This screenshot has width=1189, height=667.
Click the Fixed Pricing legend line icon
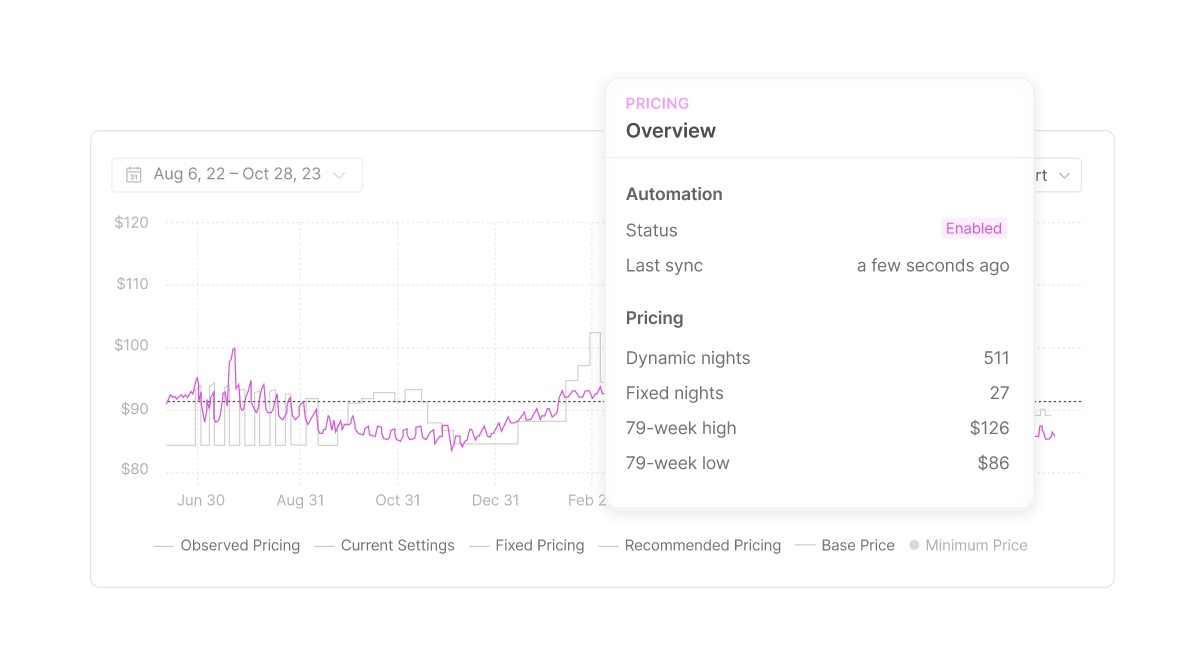[480, 546]
